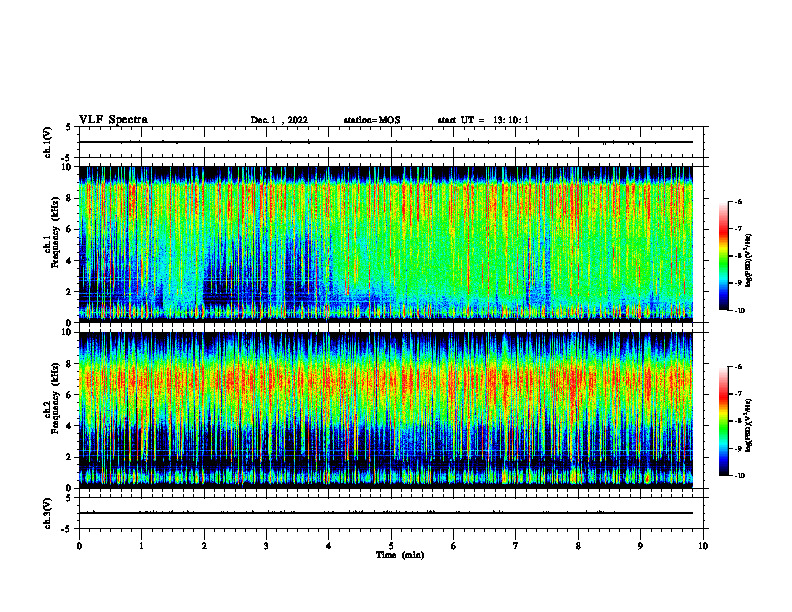Viewport: 792px width, 612px height.
Task: Click time axis tick label "1"
Action: coord(141,546)
